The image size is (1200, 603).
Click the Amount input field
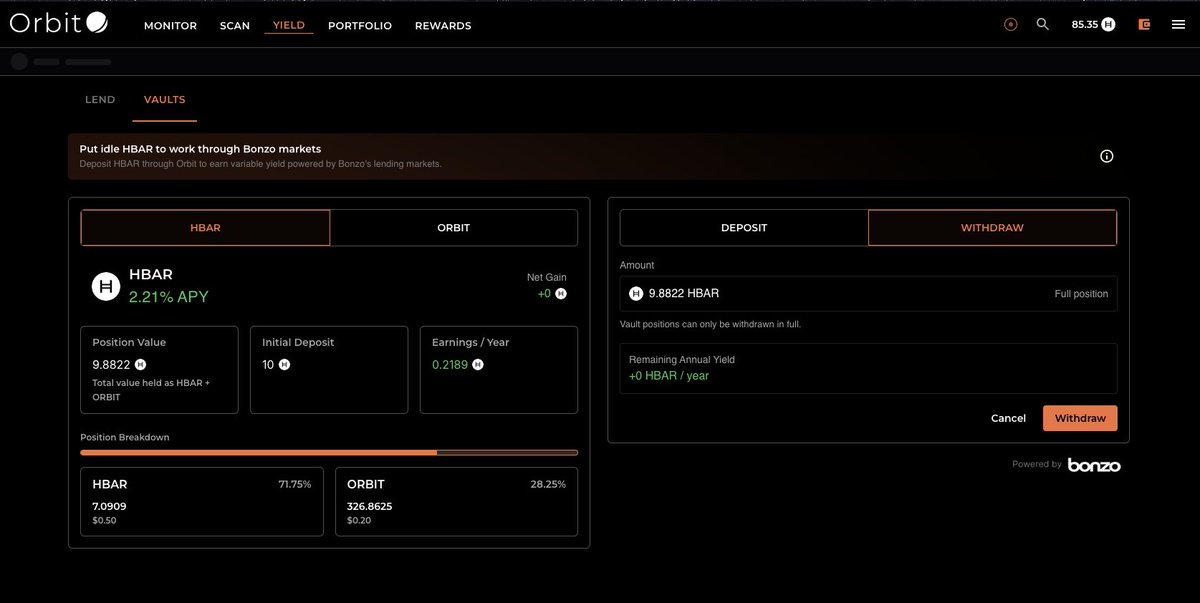868,293
